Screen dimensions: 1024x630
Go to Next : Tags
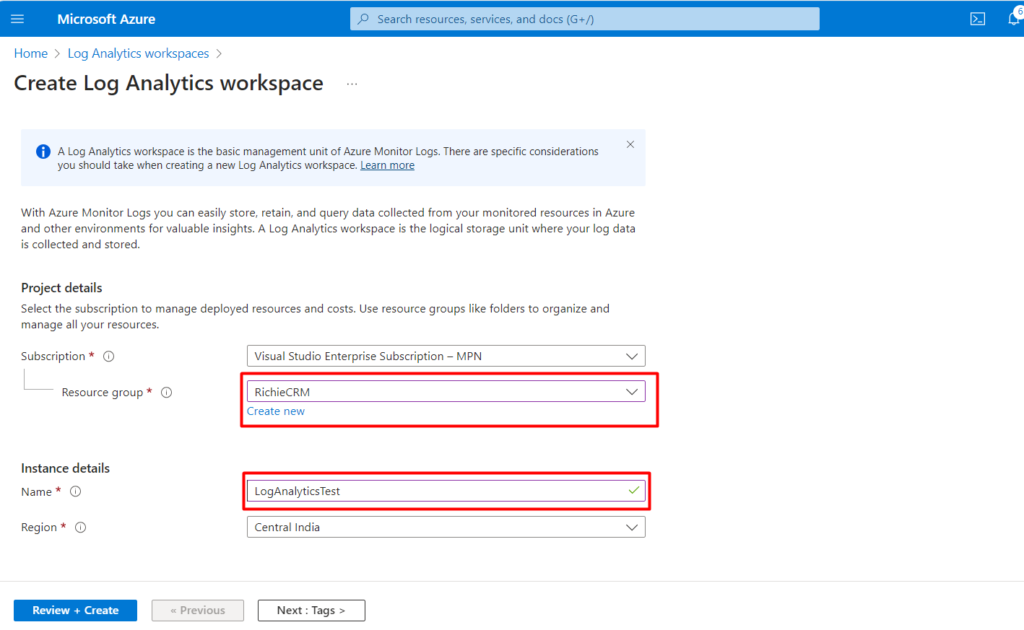(312, 610)
